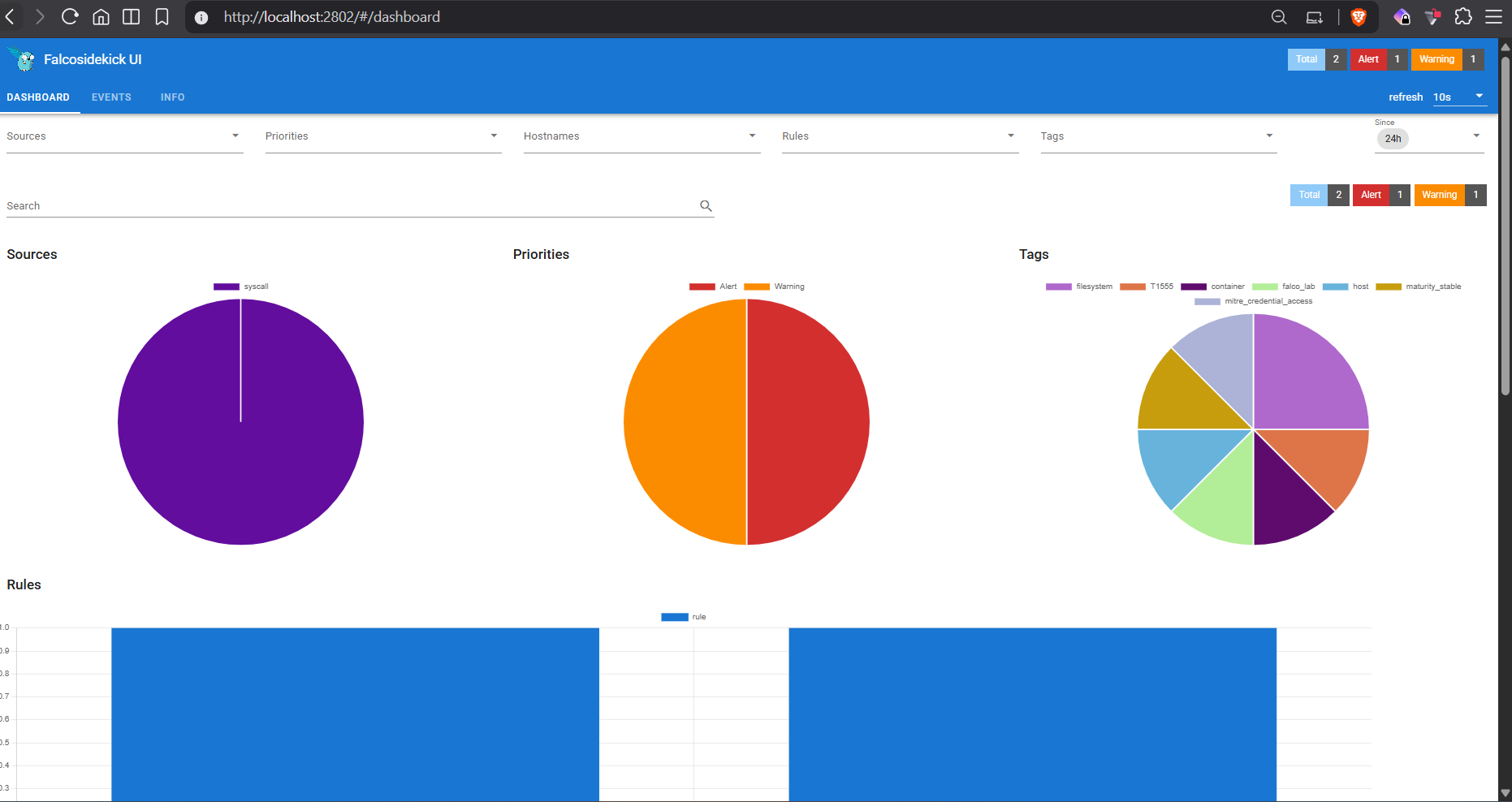
Task: Click the Tags chart heading
Action: 1034,254
